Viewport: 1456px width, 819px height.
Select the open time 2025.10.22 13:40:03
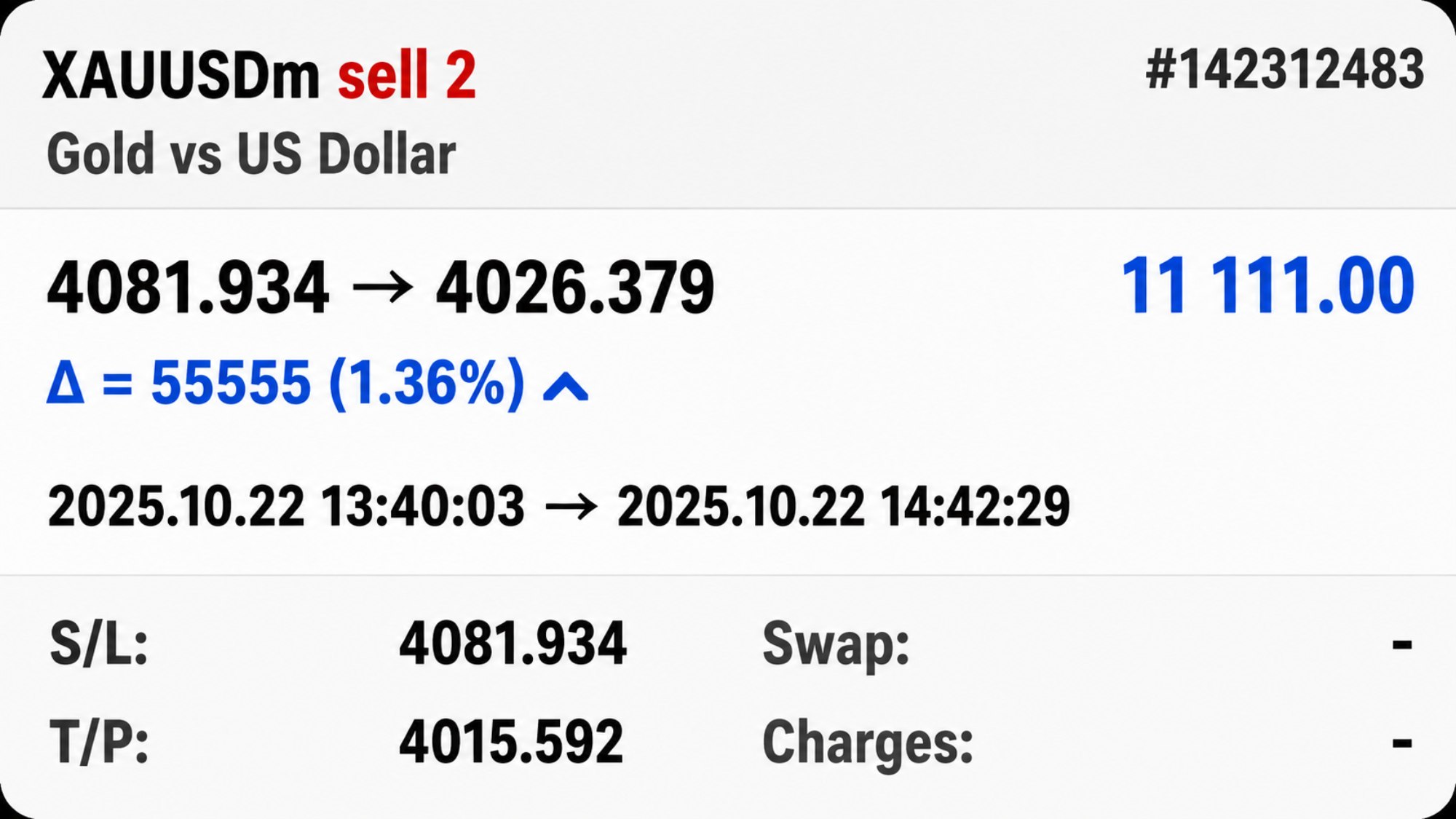click(286, 506)
